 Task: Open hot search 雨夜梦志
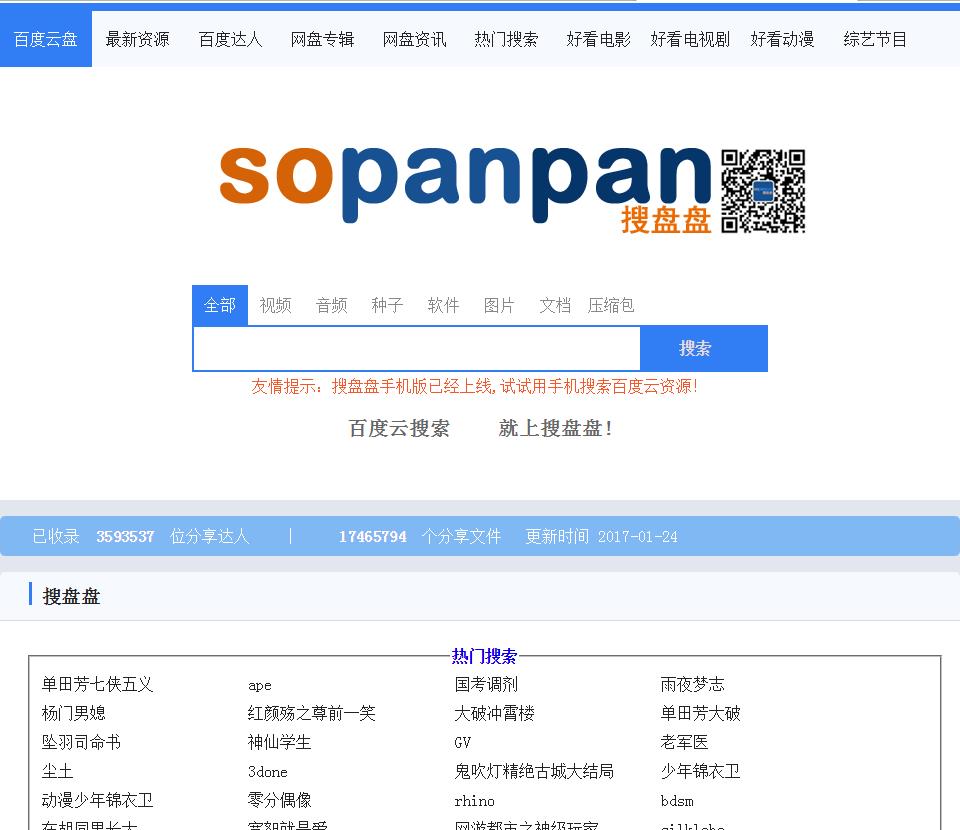tap(692, 684)
